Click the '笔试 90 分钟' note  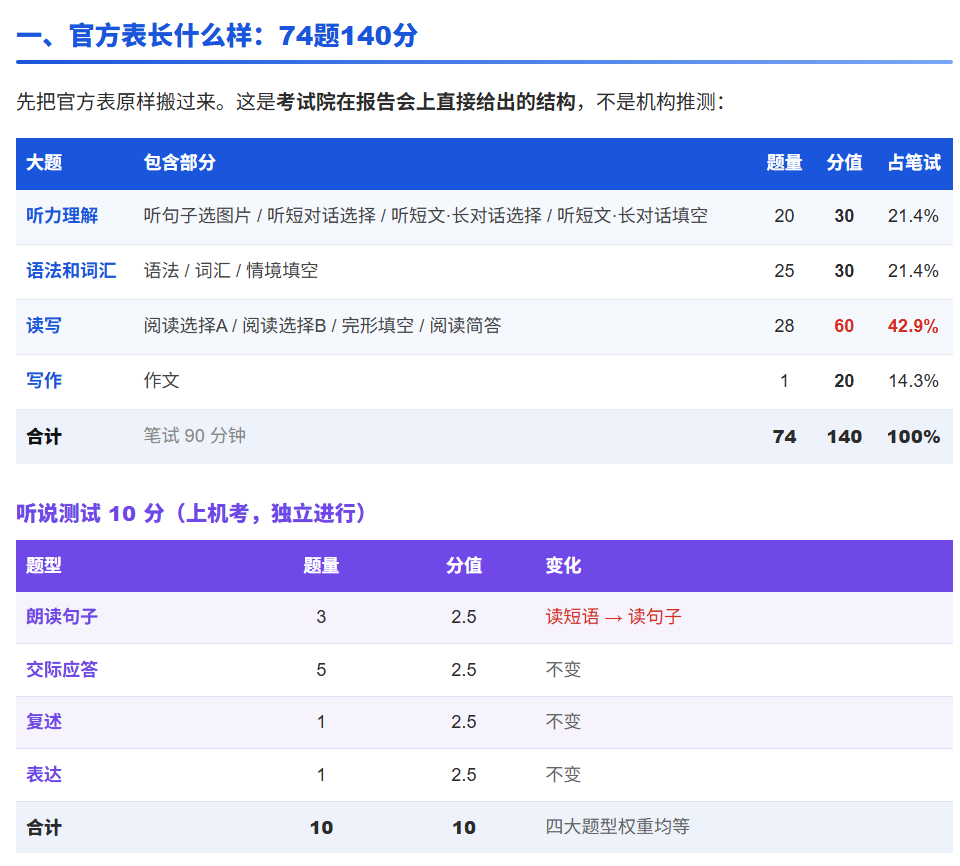(195, 435)
